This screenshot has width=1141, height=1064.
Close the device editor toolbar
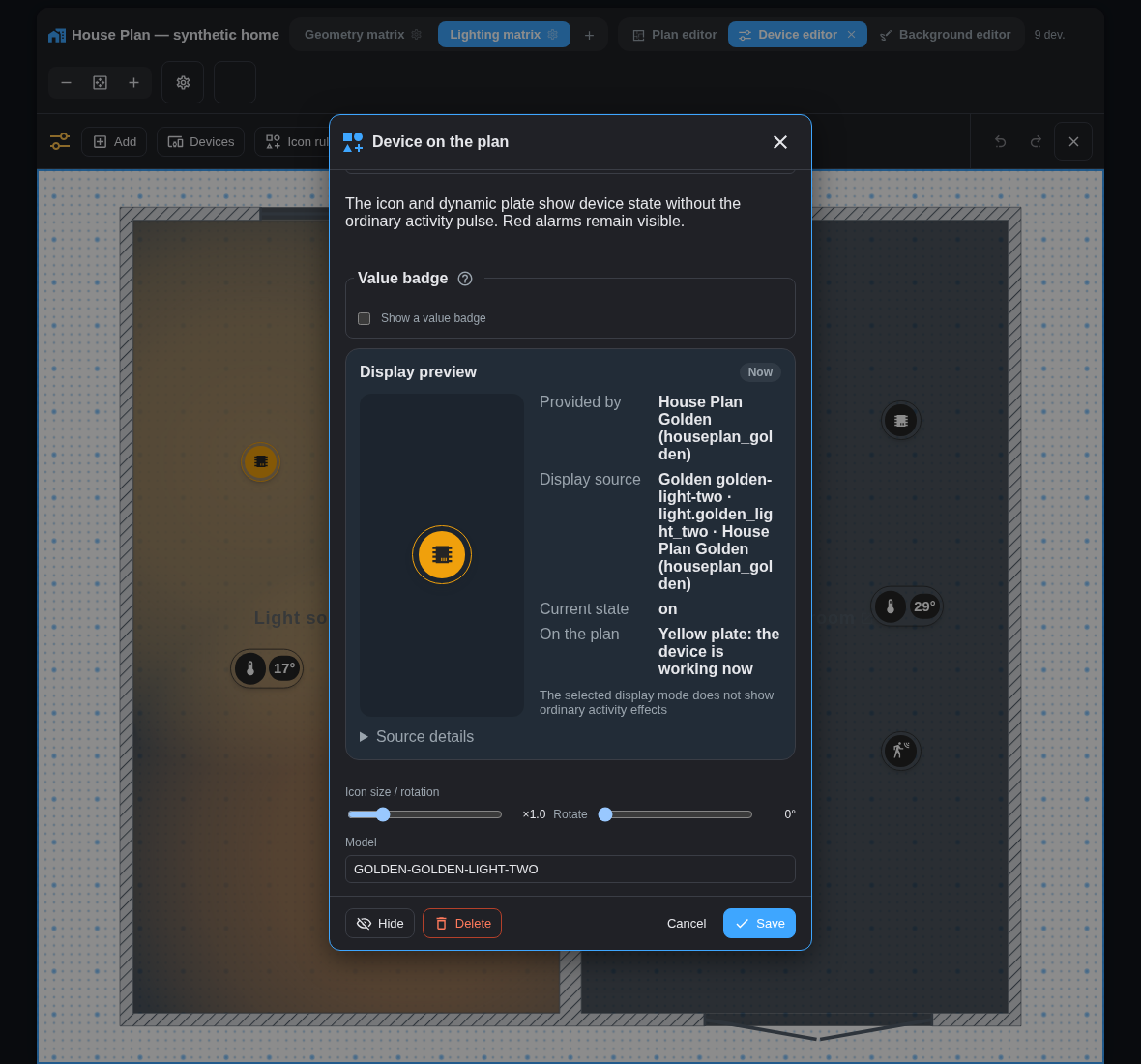click(1073, 142)
